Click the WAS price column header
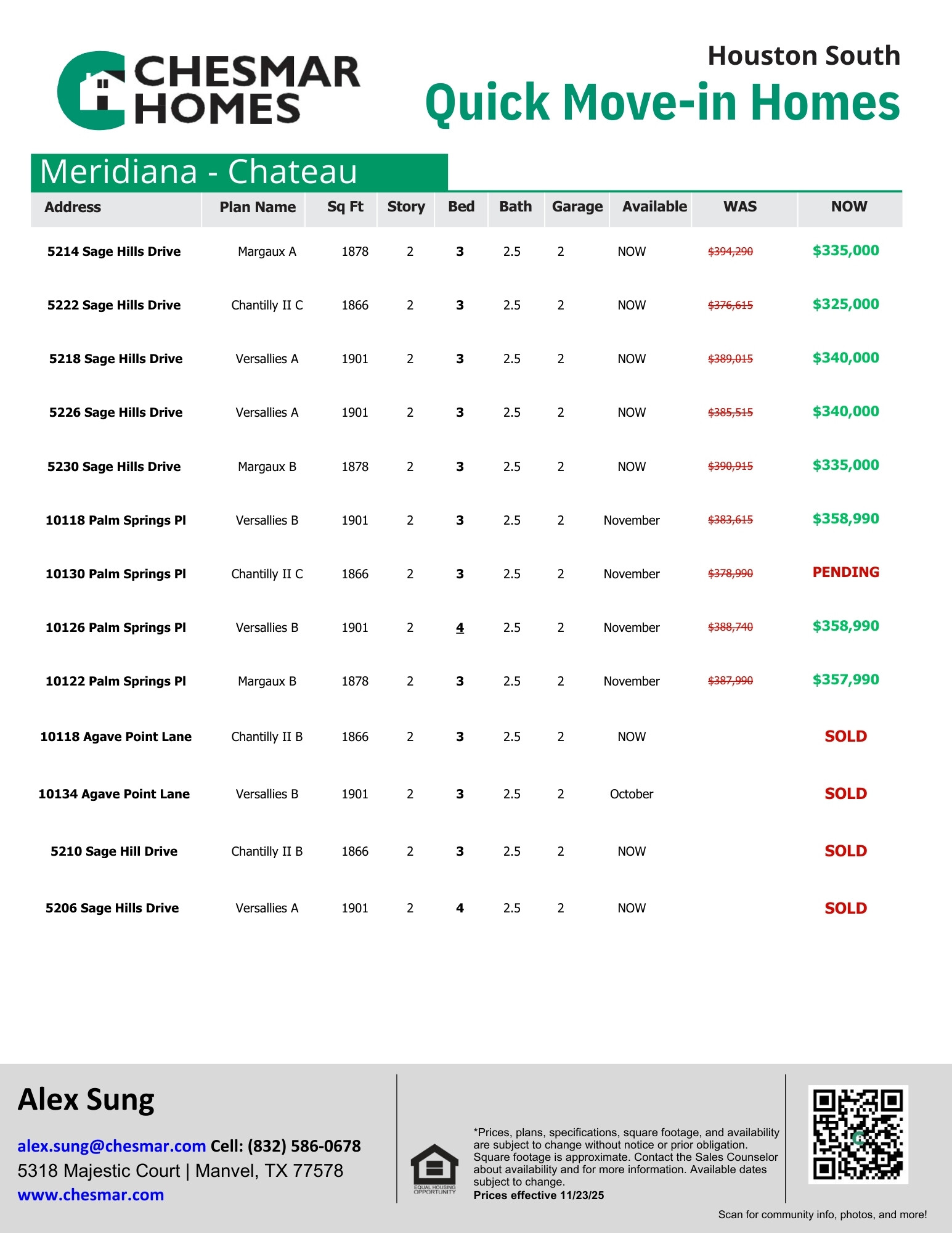952x1233 pixels. [x=739, y=207]
